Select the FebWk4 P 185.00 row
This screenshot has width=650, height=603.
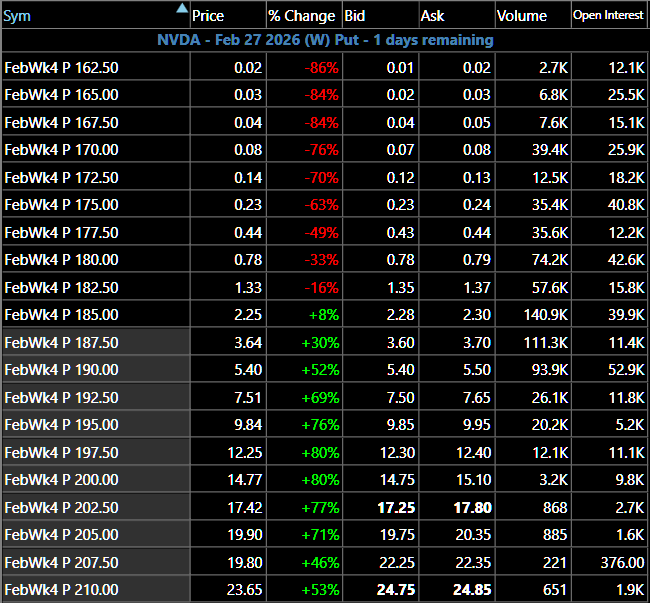(62, 314)
